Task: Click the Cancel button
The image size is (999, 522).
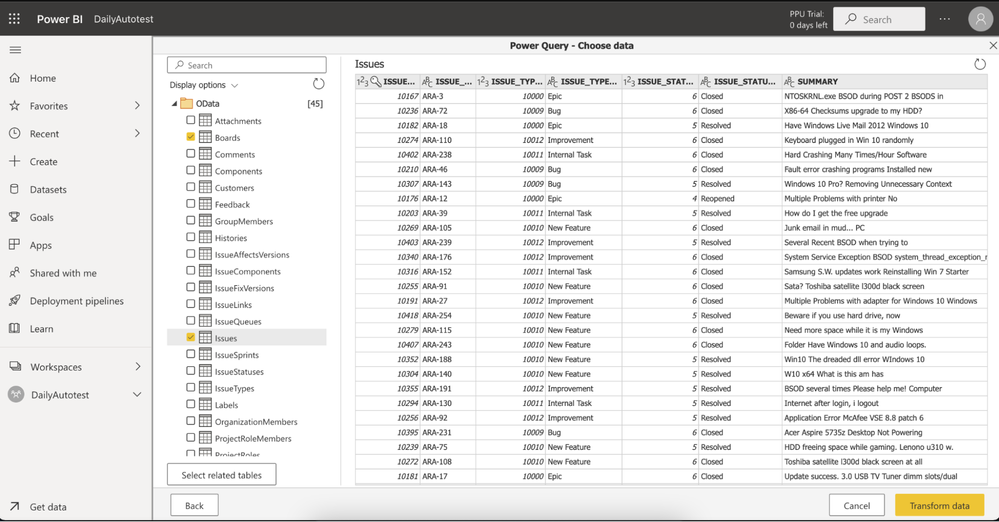Action: tap(856, 505)
